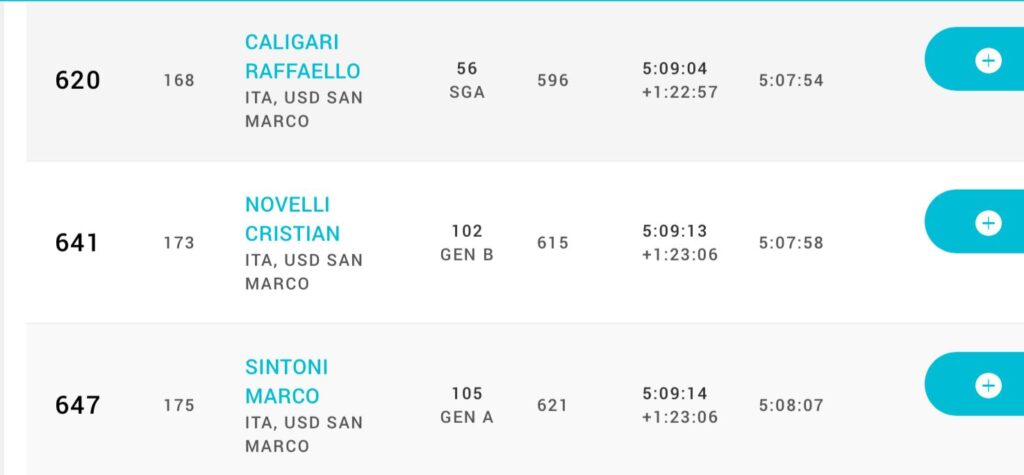
Task: Click bib number 168
Action: point(179,80)
